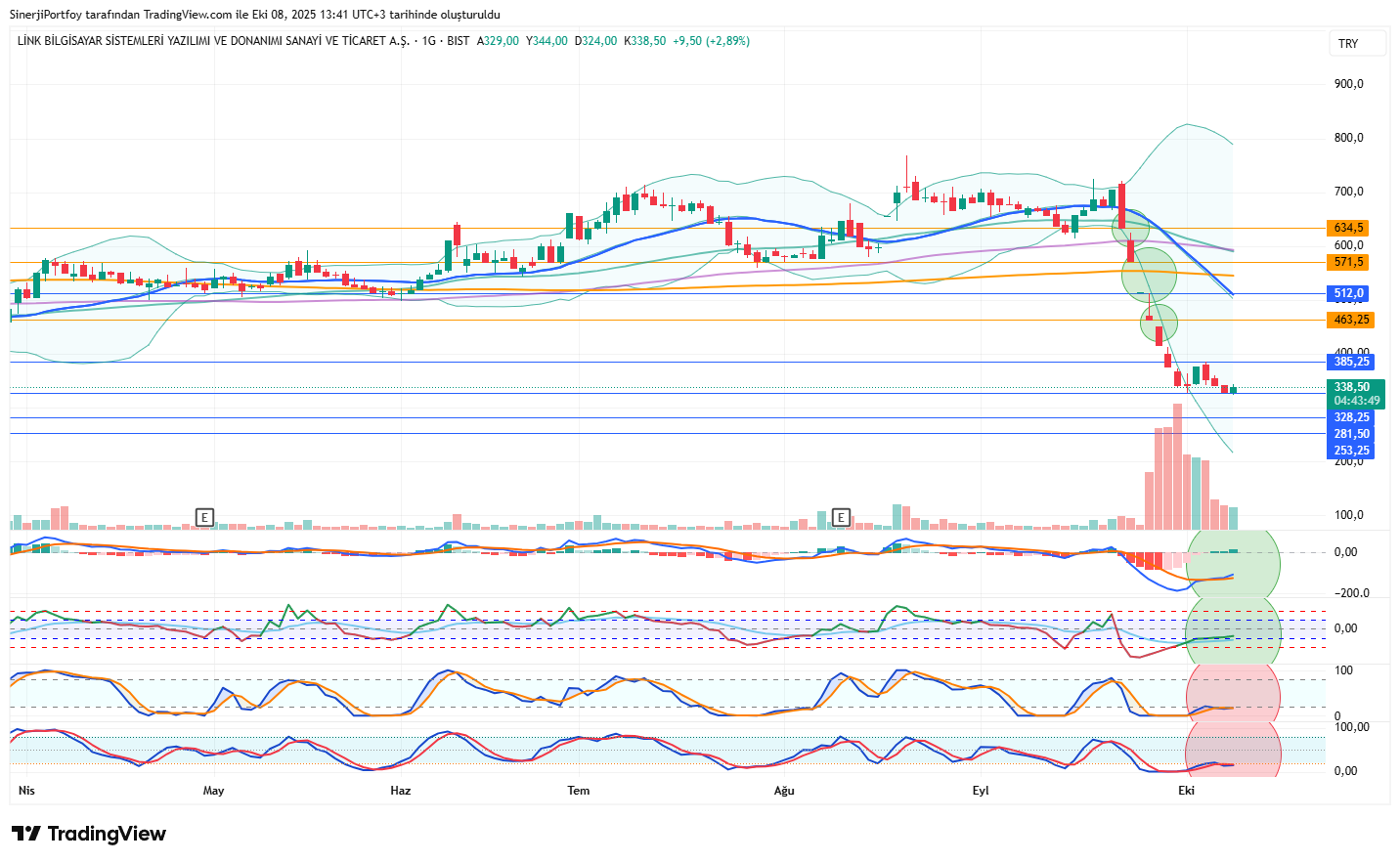Click the Ağu month label
Viewport: 1400px width, 863px height.
pos(784,791)
